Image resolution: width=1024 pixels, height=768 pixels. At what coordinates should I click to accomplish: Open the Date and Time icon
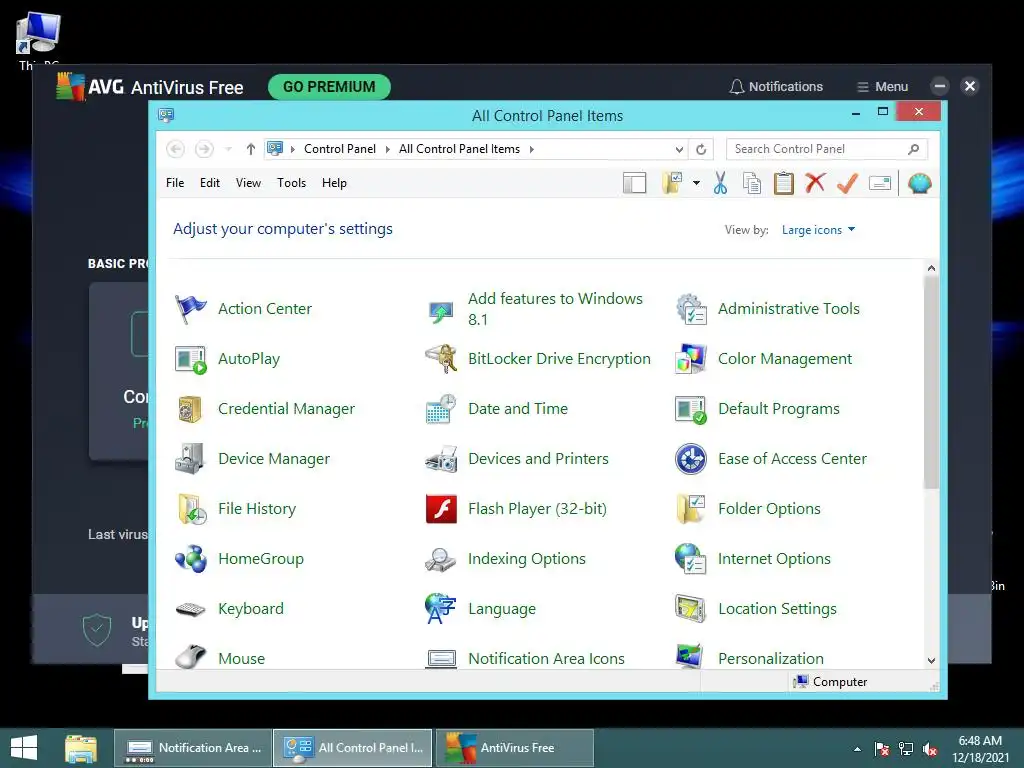tap(441, 409)
